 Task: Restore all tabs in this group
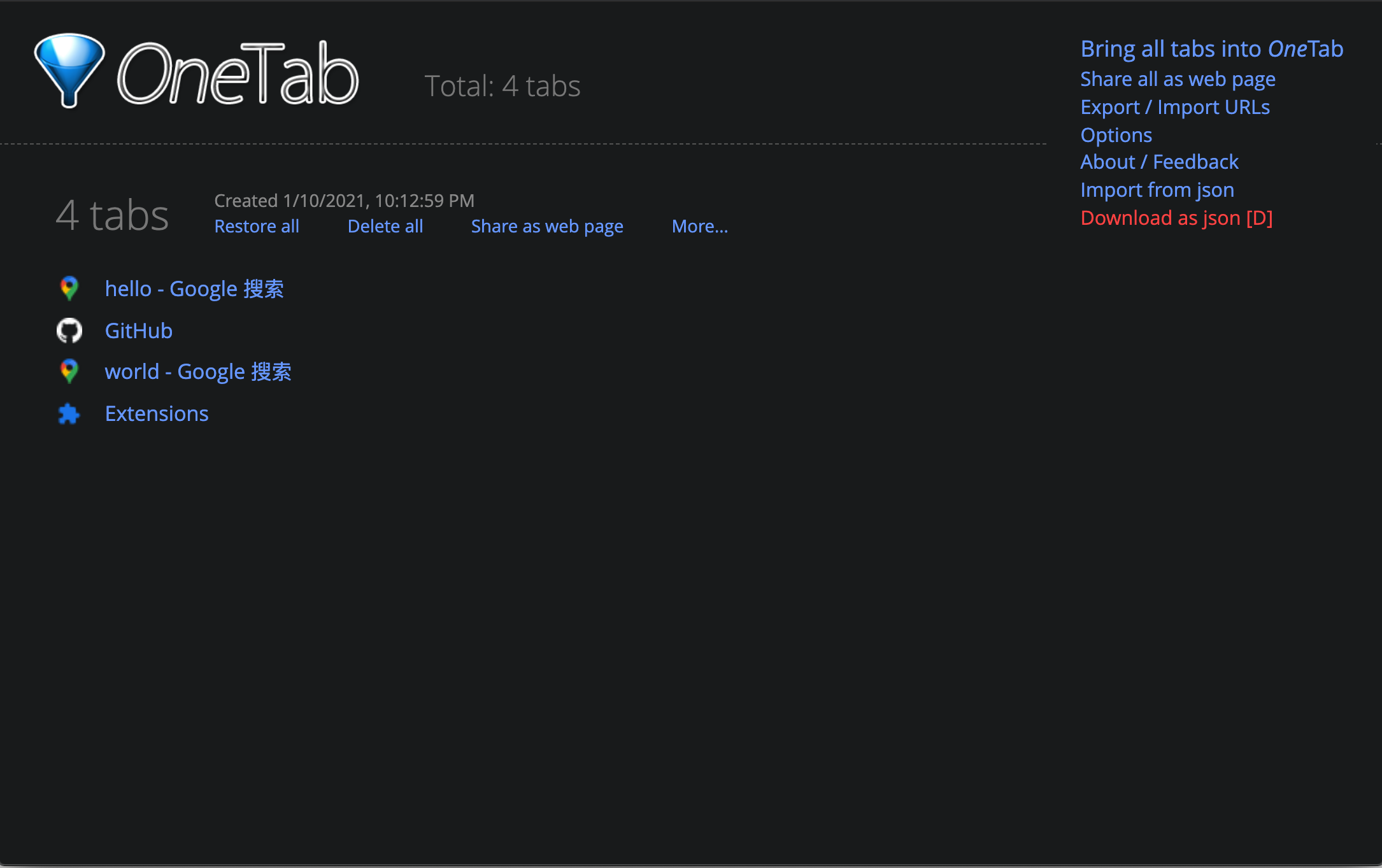tap(256, 227)
